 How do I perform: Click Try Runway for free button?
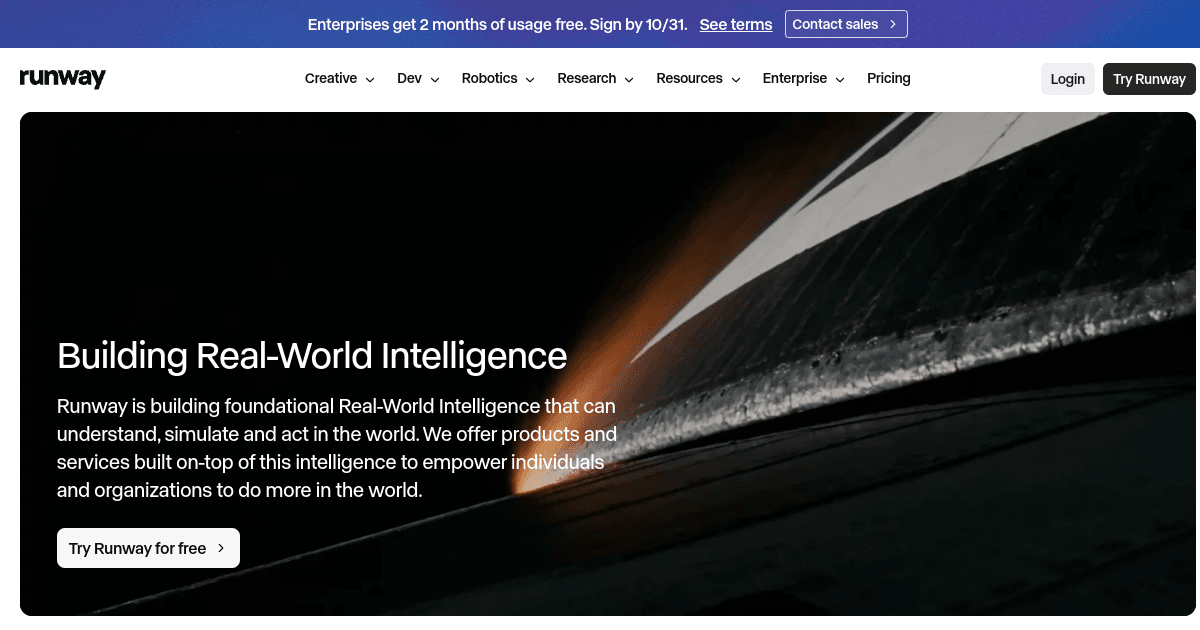tap(148, 548)
